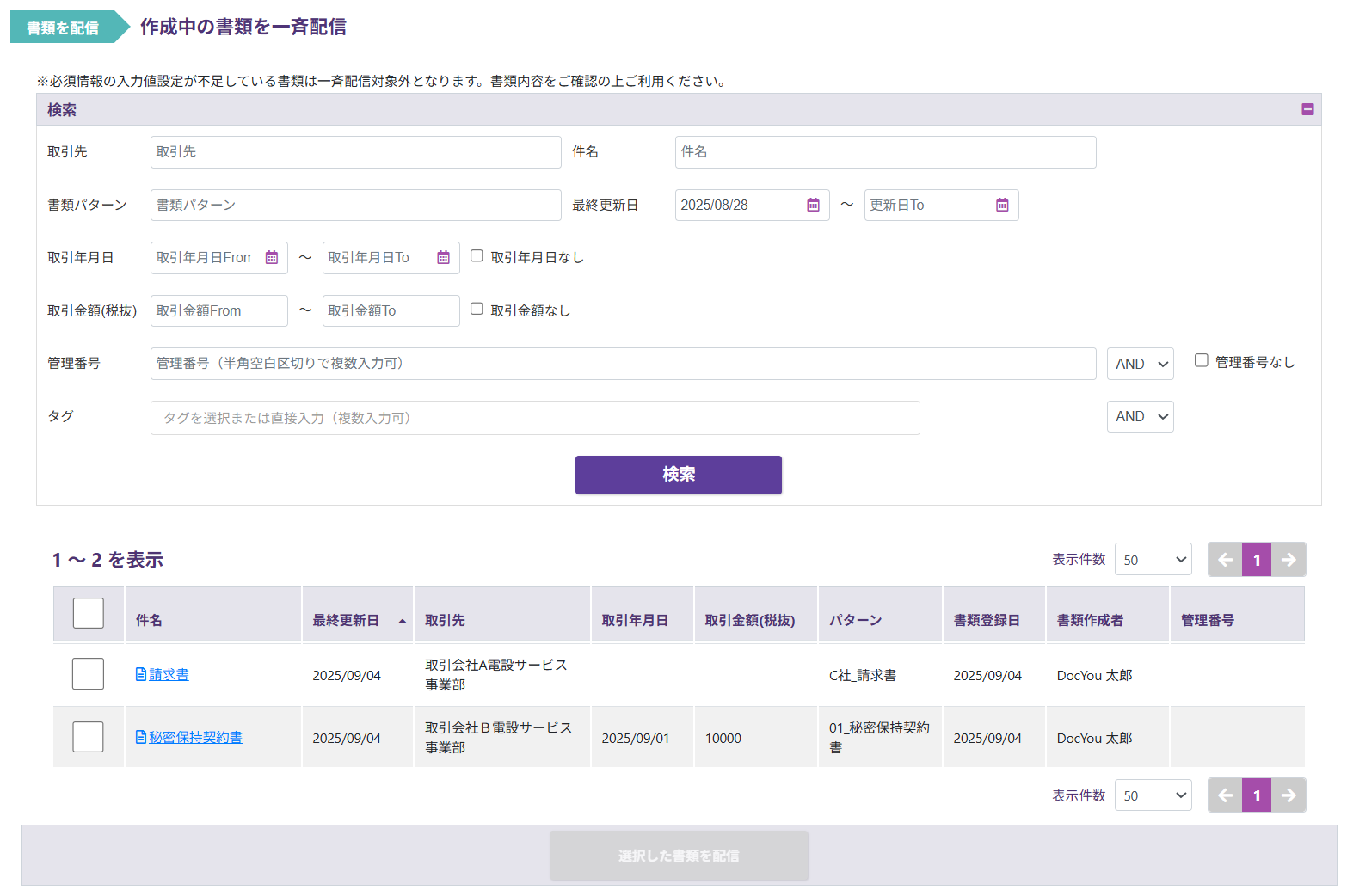Focus the 取引先 search field

[356, 152]
